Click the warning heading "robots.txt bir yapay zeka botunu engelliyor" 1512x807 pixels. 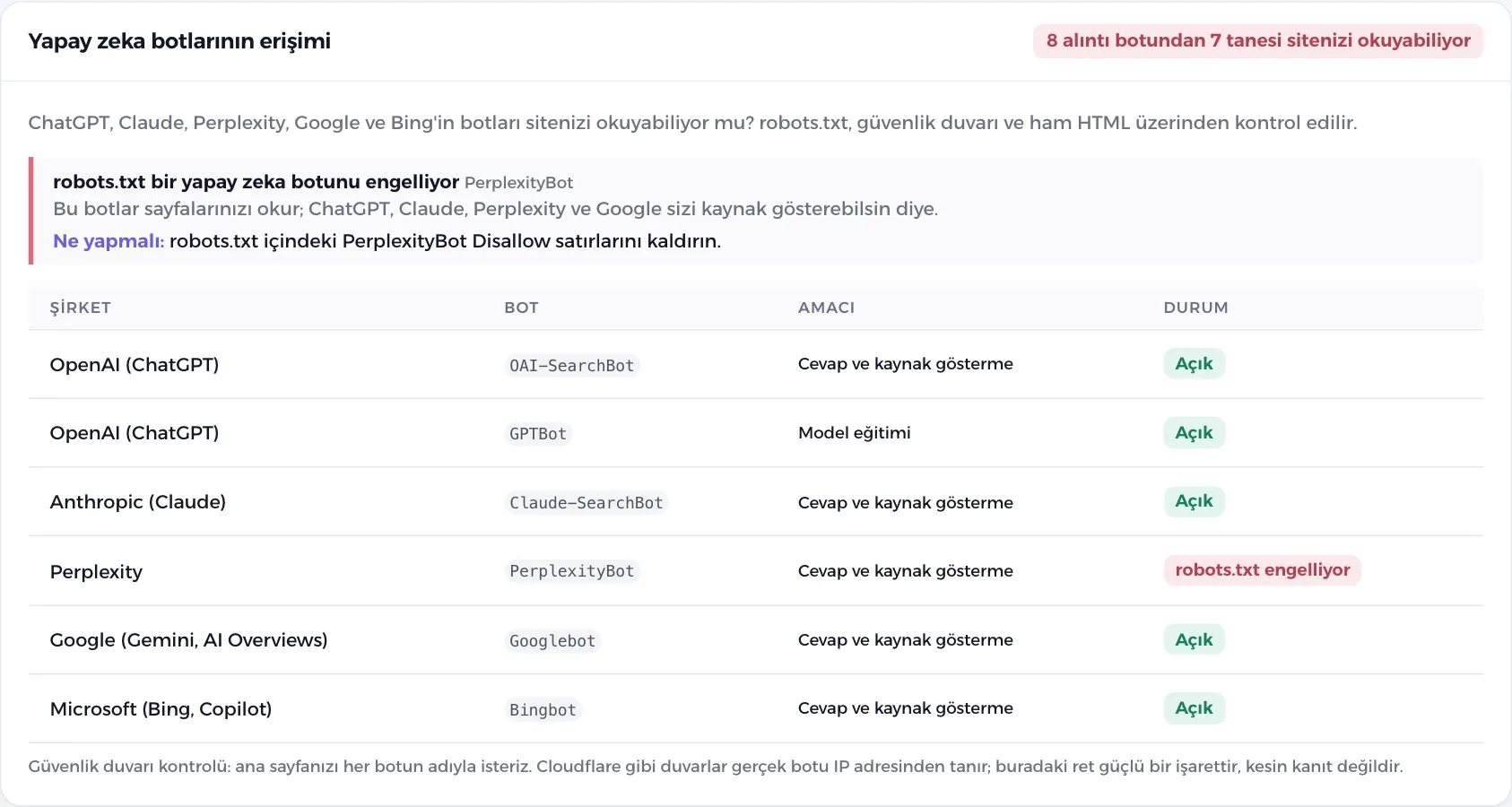coord(256,182)
